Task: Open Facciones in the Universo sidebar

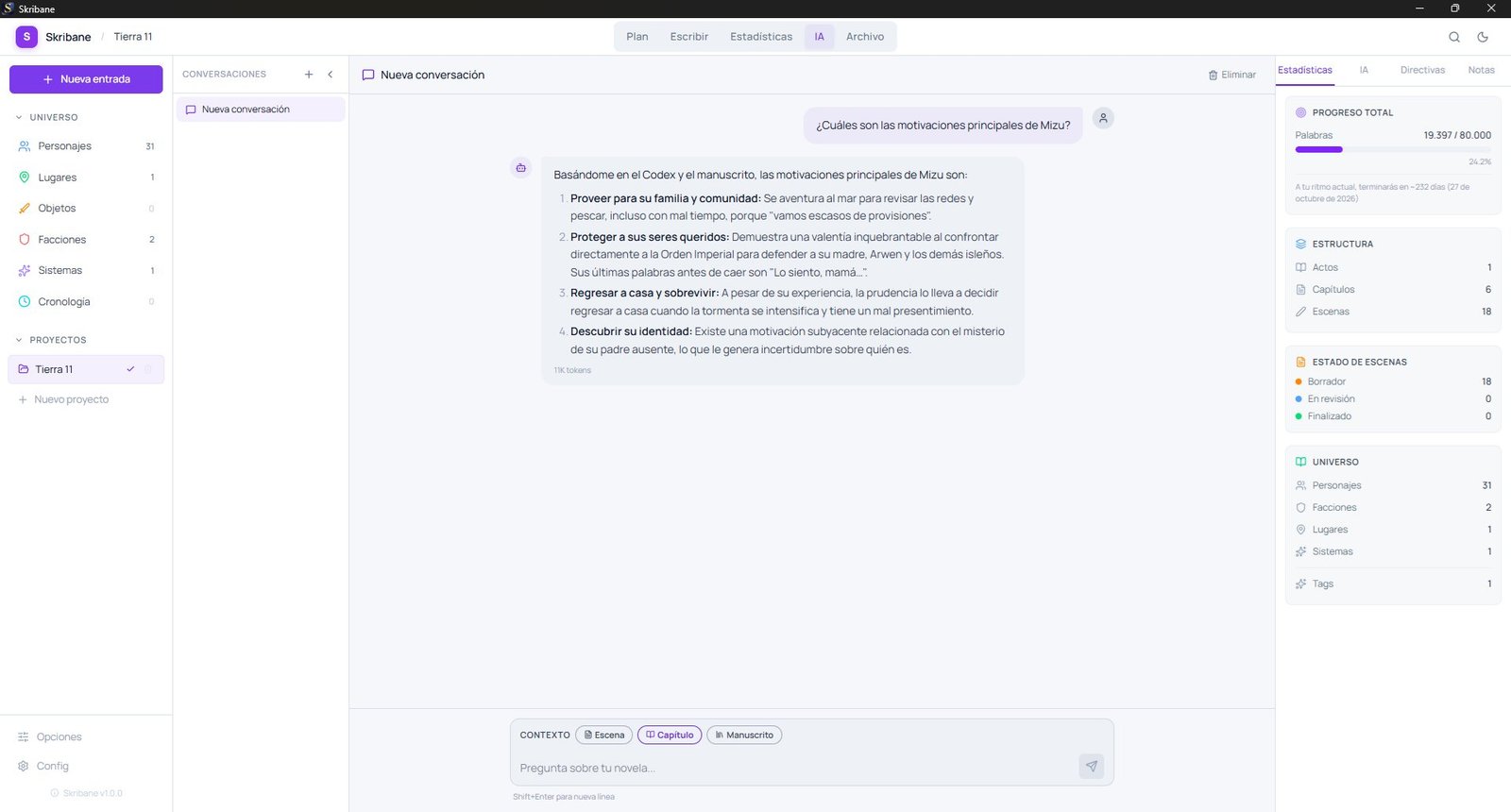Action: click(x=86, y=240)
